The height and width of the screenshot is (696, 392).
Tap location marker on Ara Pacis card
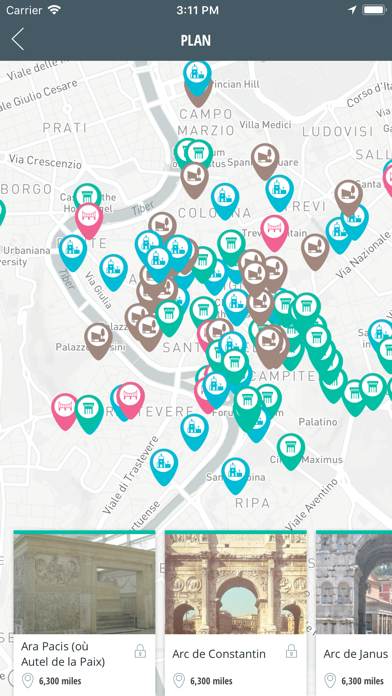coord(28,680)
